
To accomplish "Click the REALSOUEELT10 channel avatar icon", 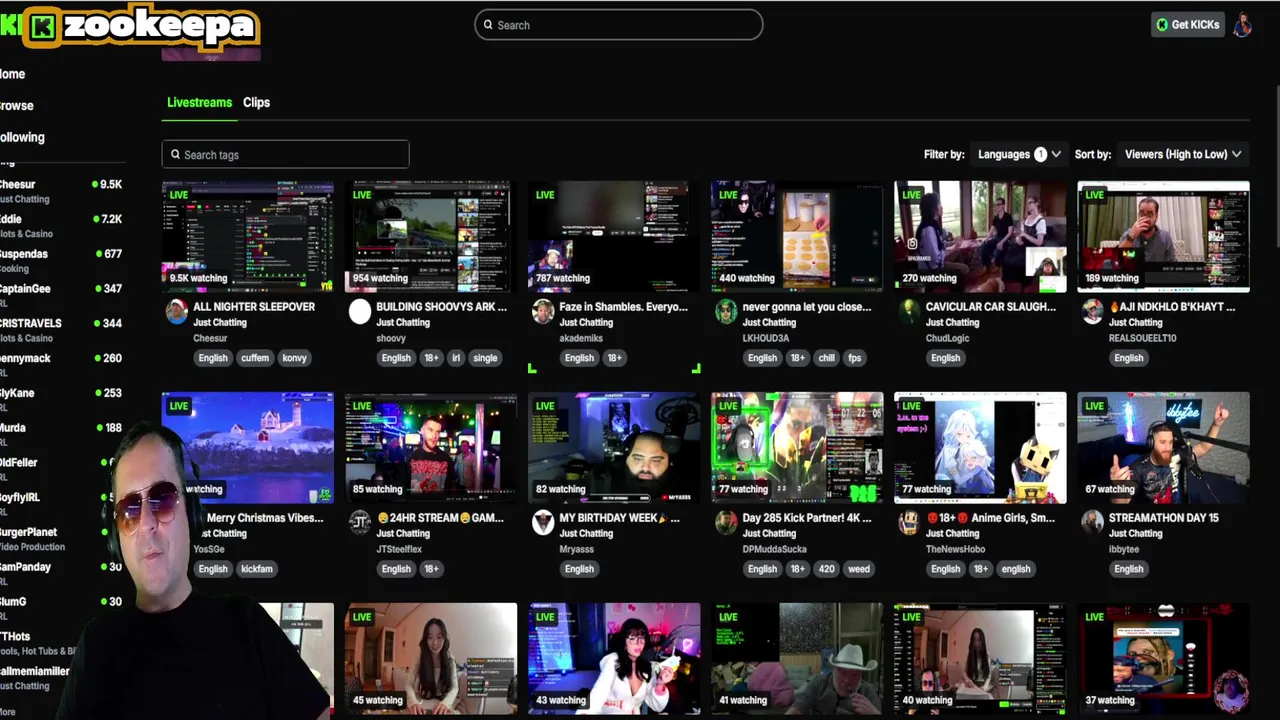I will click(1092, 312).
